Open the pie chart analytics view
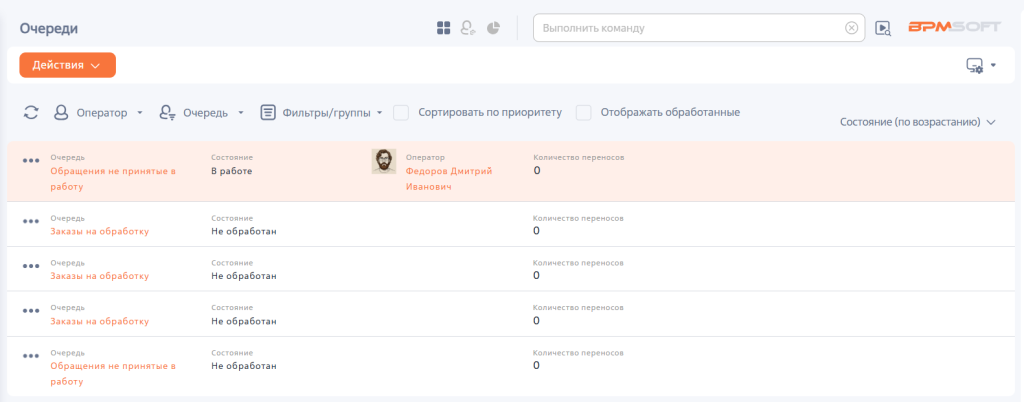1024x402 pixels. pyautogui.click(x=494, y=28)
